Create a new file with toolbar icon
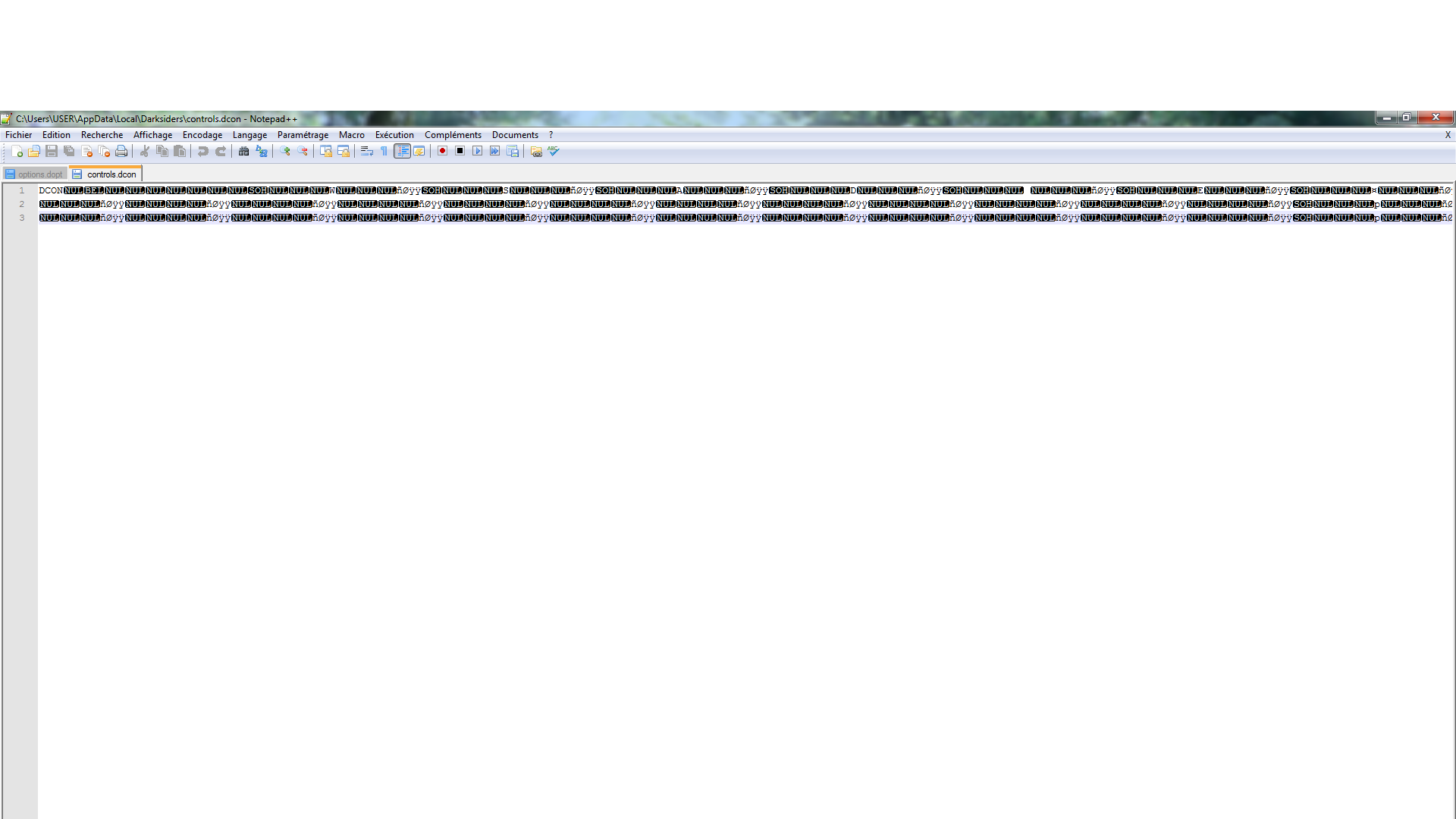This screenshot has height=819, width=1456. [x=17, y=152]
